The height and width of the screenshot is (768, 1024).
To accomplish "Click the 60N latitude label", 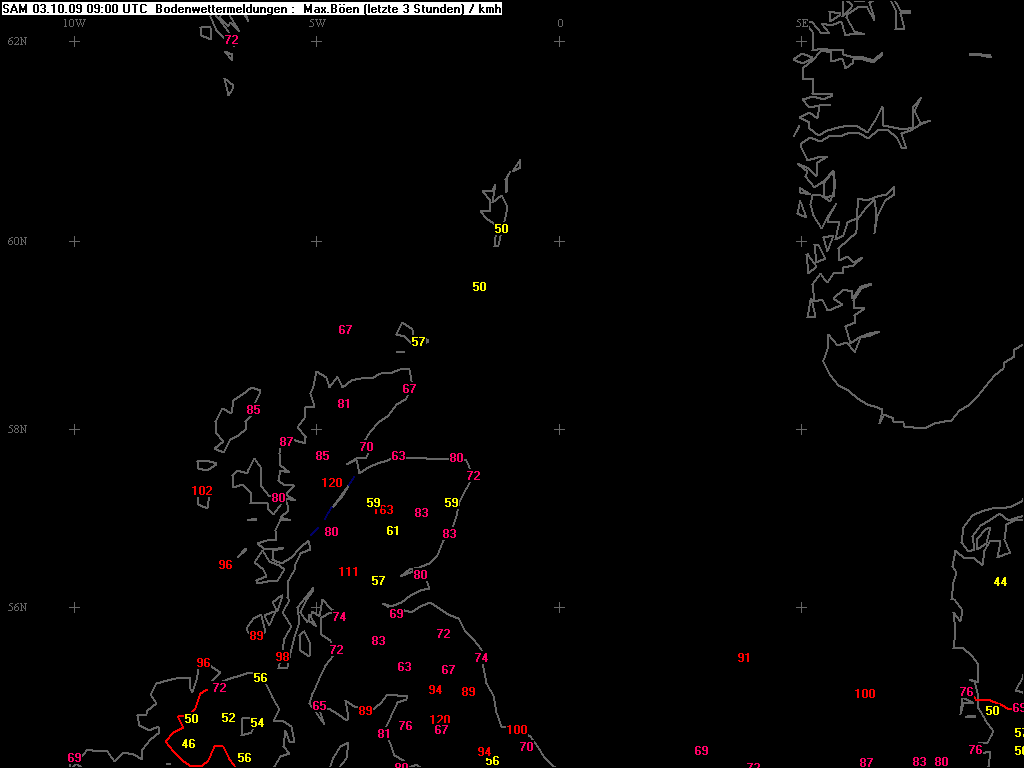I will pyautogui.click(x=17, y=241).
